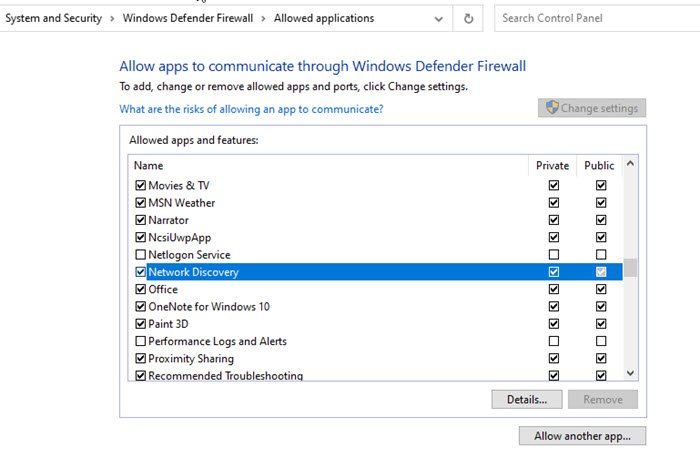The width and height of the screenshot is (700, 458).
Task: Select the Office entry in the list
Action: pos(163,289)
